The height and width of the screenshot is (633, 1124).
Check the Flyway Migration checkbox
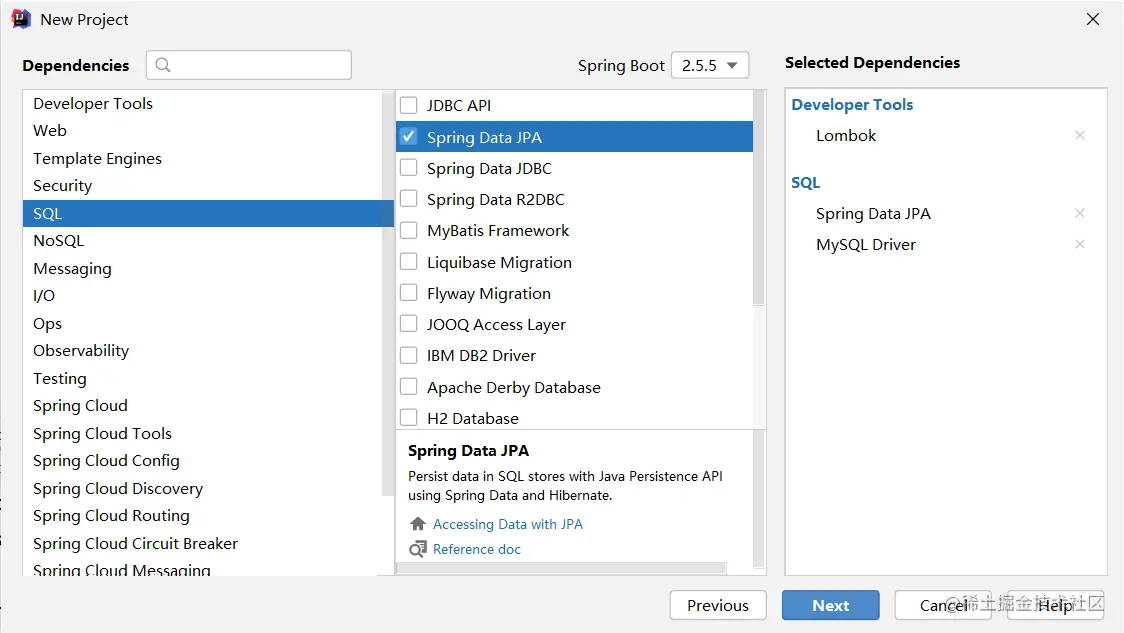409,293
